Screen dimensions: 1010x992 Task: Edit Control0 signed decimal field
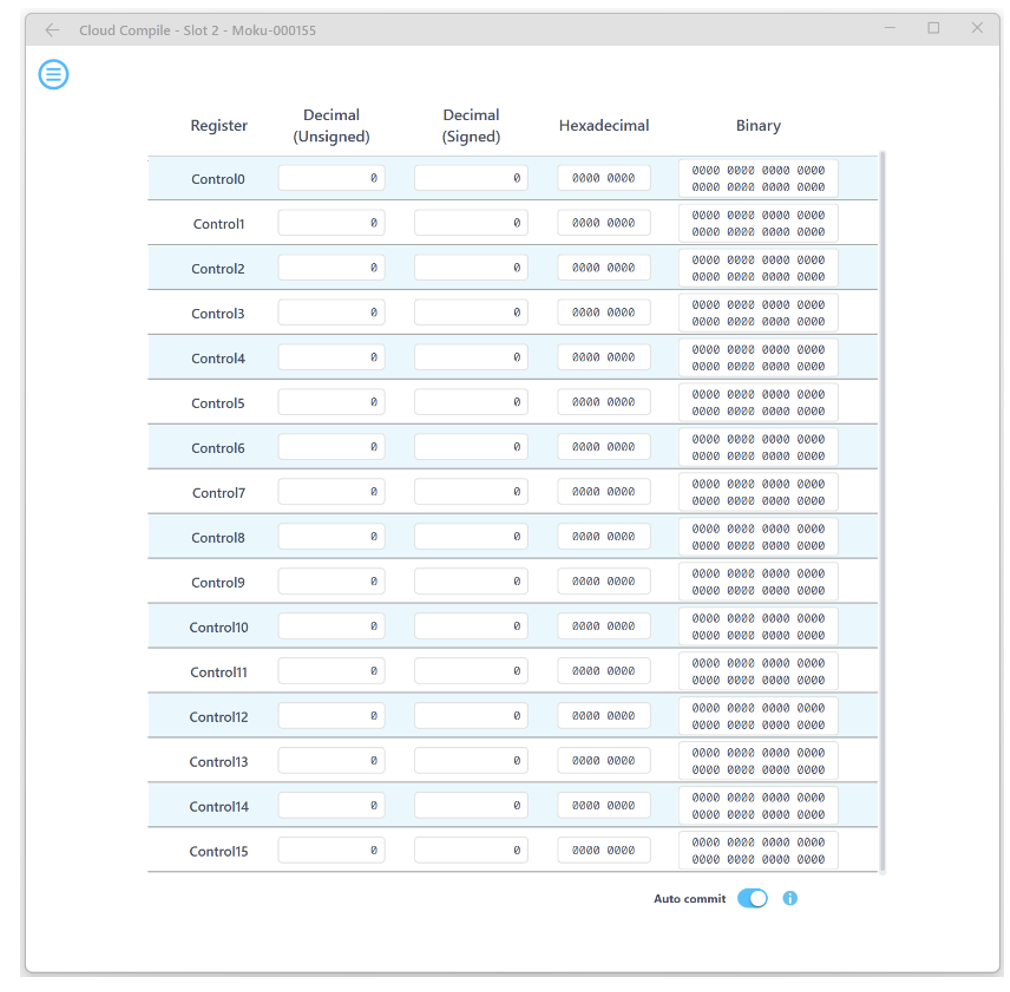point(471,178)
